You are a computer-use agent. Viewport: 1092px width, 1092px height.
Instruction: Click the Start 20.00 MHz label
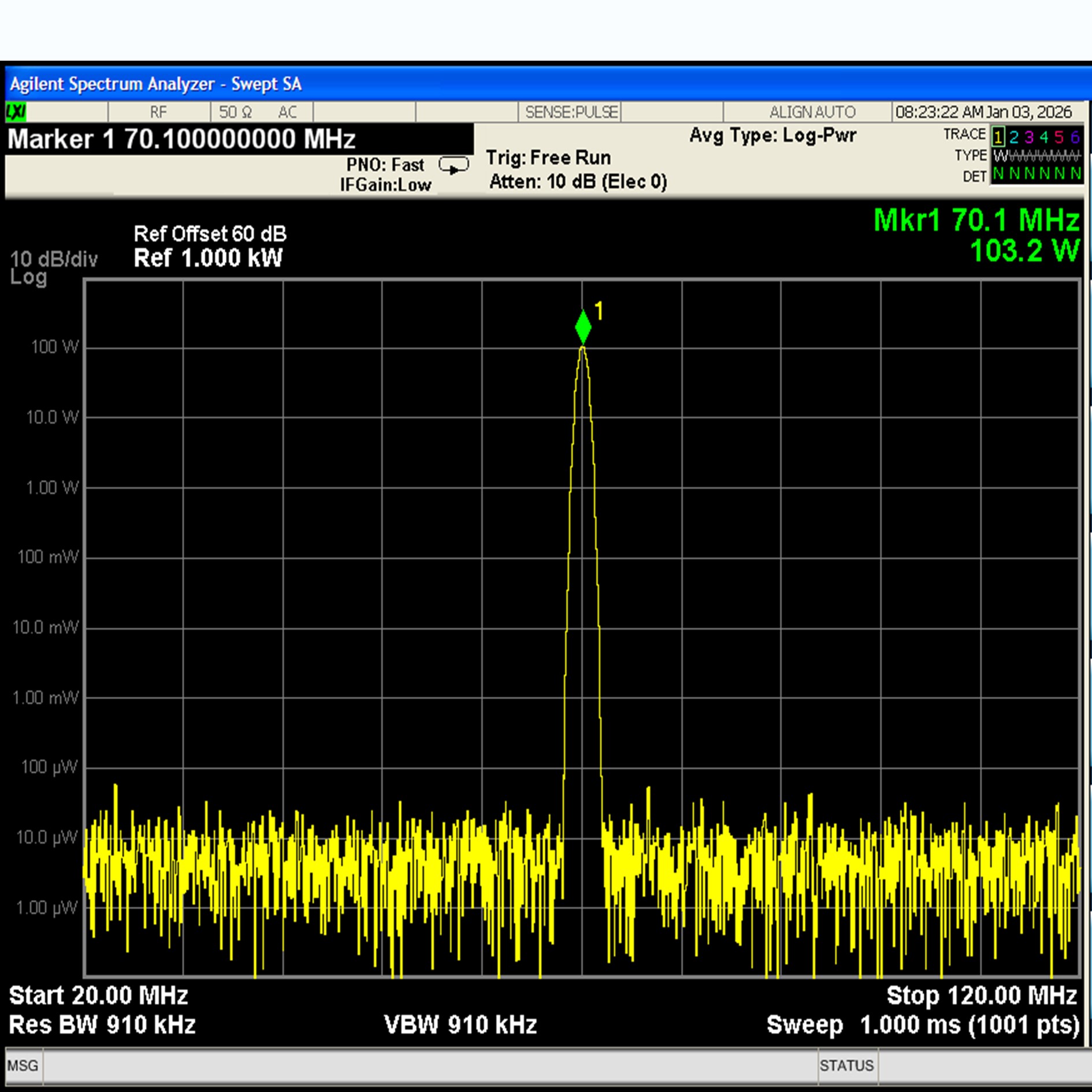coord(99,996)
